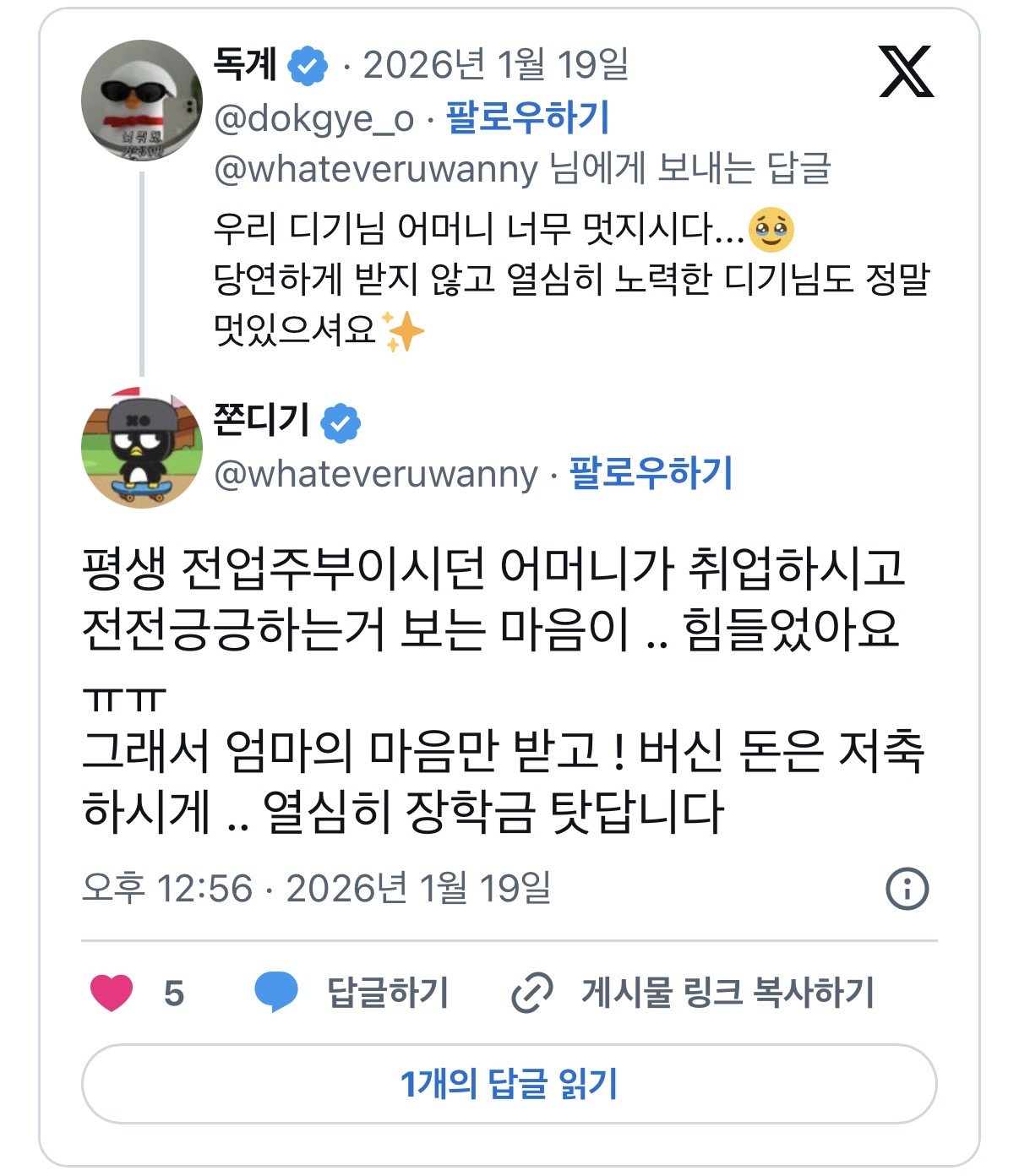Follow @dokgye_o via 팔로우하기
The height and width of the screenshot is (1176, 1019).
pos(527,117)
